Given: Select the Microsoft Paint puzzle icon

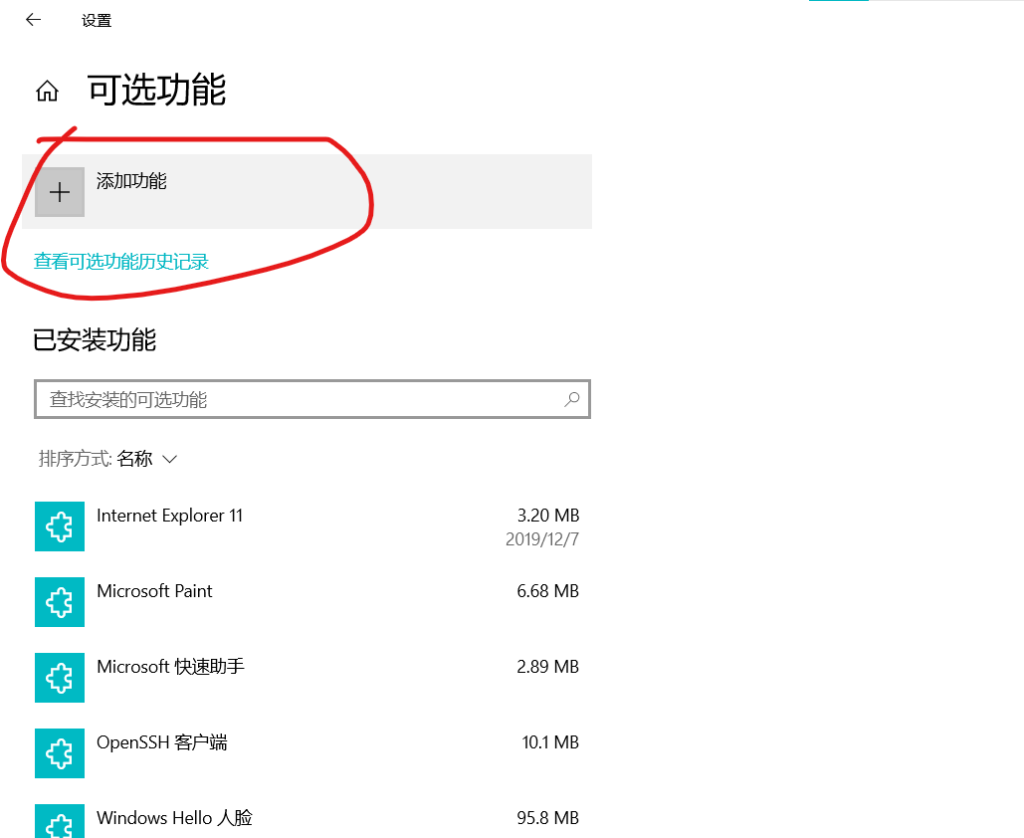Looking at the screenshot, I should coord(59,601).
